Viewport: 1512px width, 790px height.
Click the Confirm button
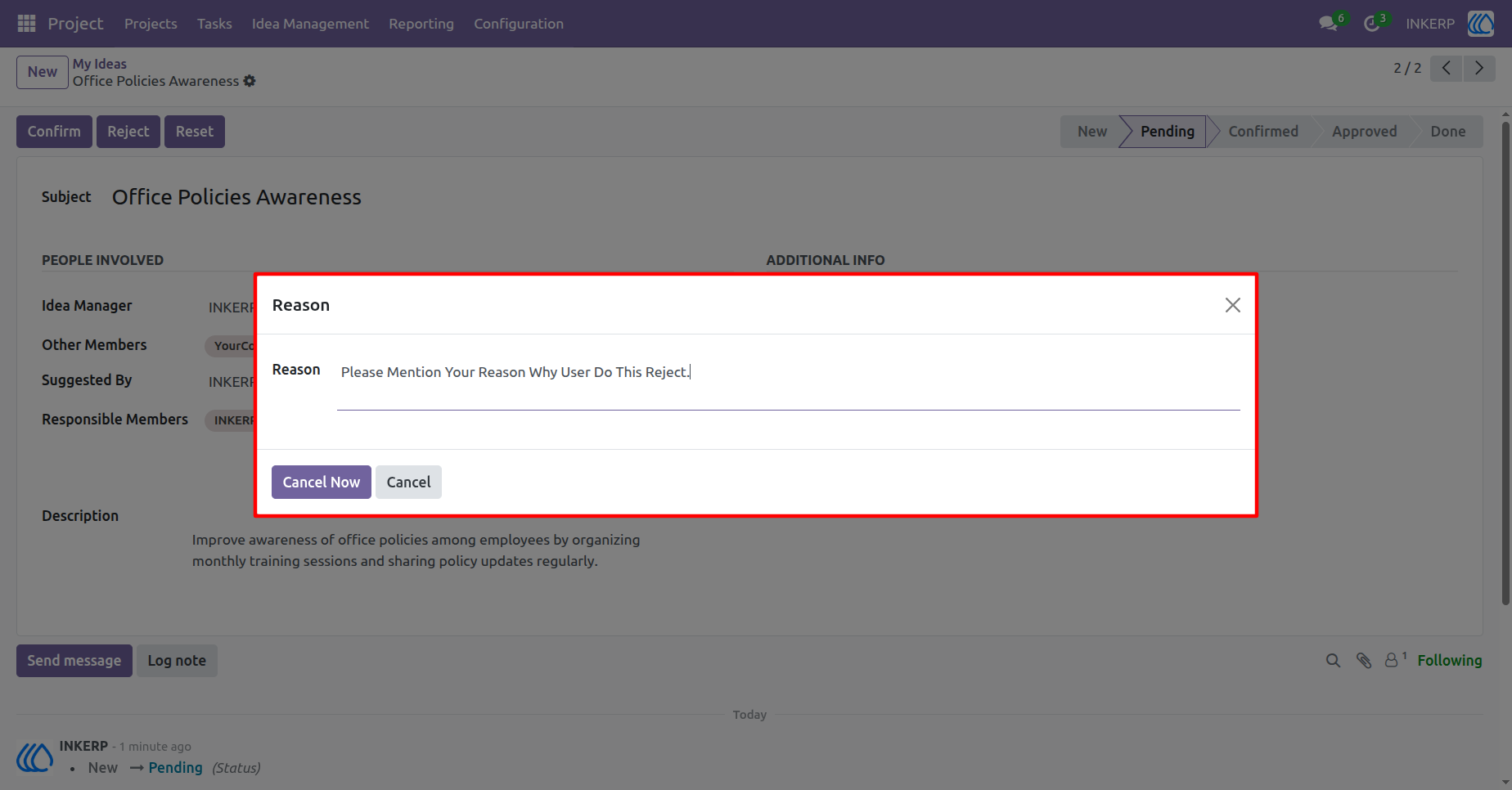[x=54, y=132]
